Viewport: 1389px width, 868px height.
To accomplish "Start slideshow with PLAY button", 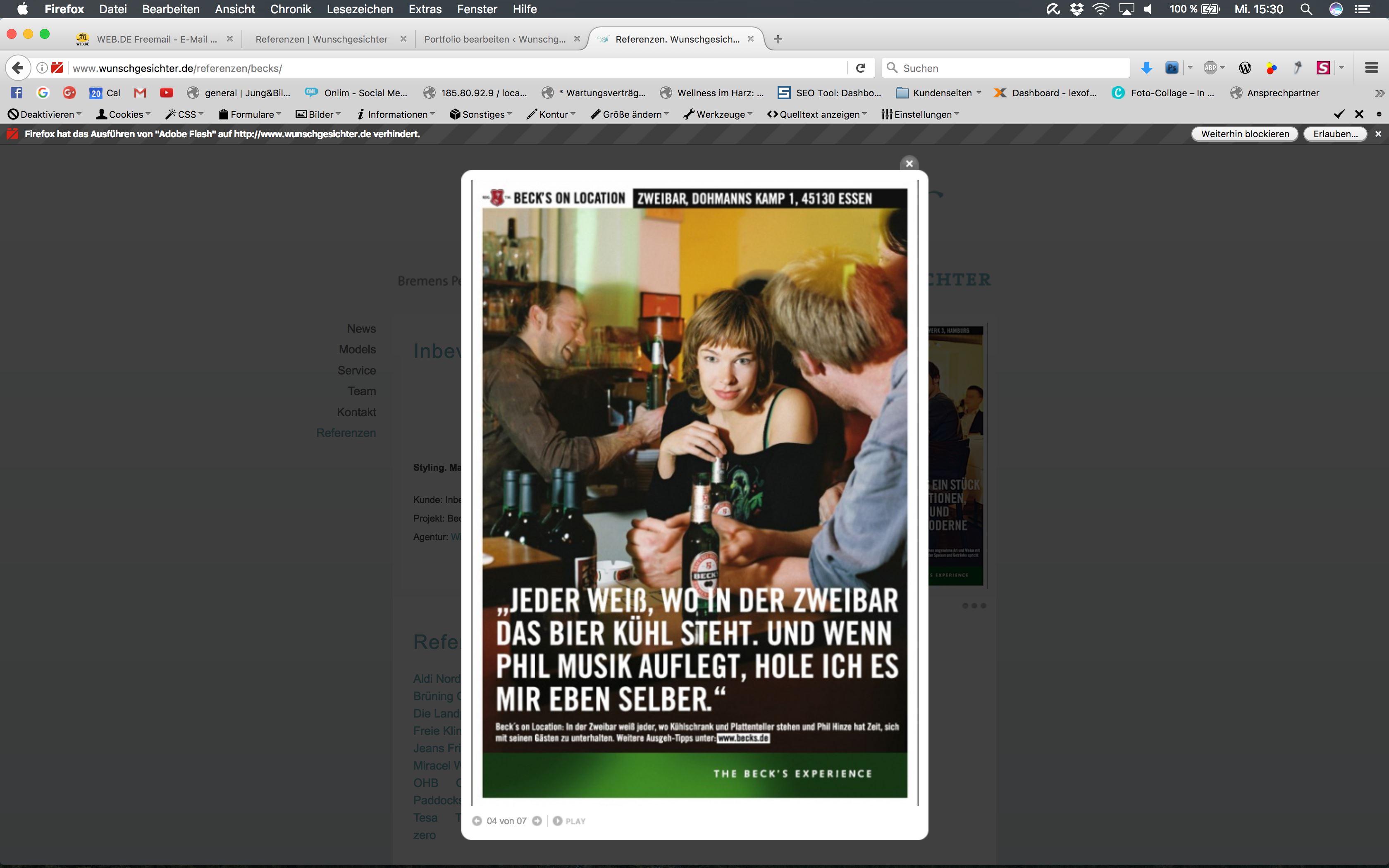I will (x=569, y=821).
